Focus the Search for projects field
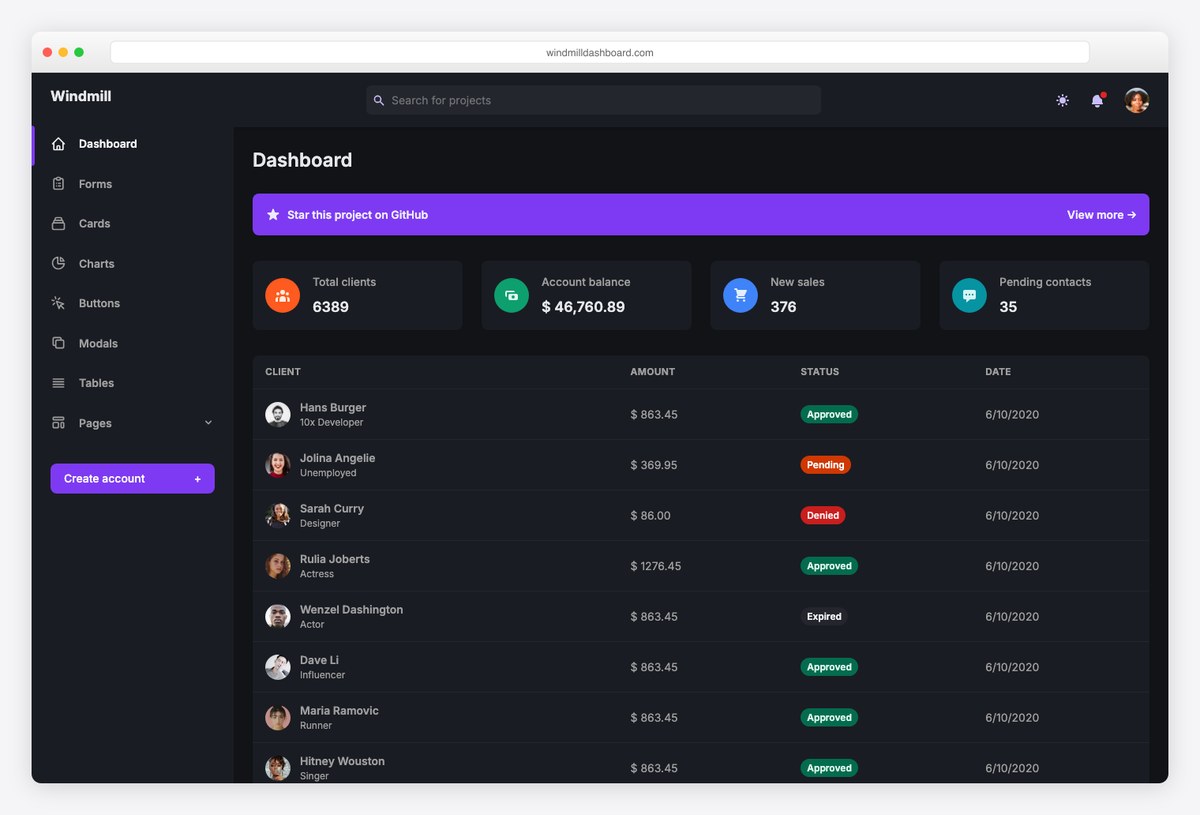This screenshot has height=815, width=1200. (x=593, y=100)
